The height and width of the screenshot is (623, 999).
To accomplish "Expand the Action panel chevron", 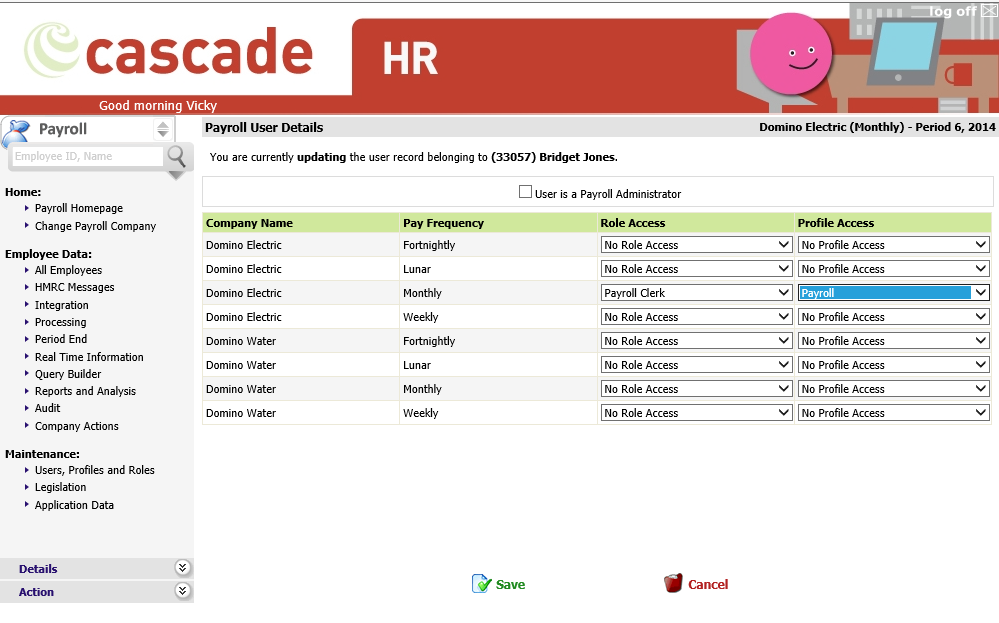I will [x=182, y=591].
